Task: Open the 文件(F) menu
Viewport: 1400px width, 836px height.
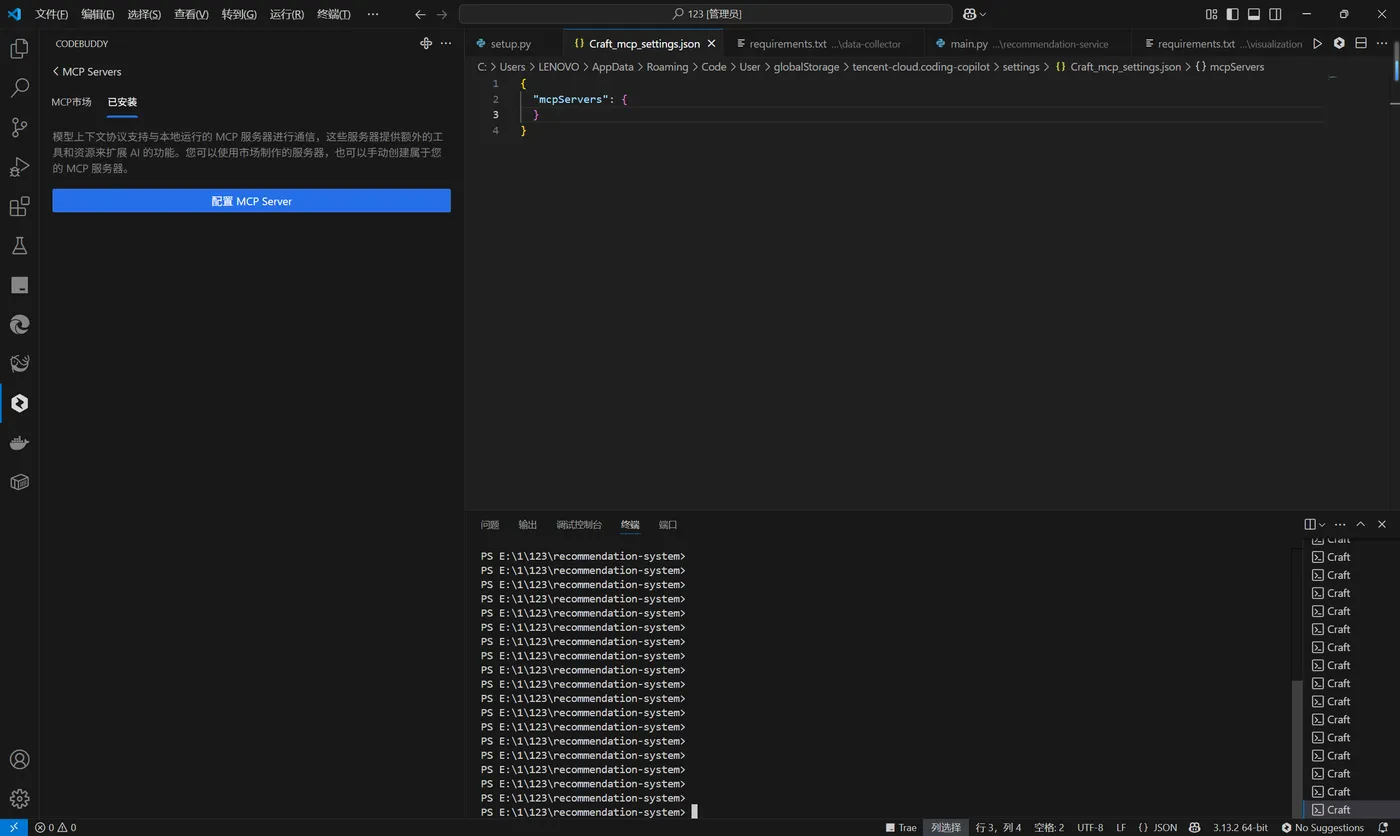Action: tap(52, 14)
